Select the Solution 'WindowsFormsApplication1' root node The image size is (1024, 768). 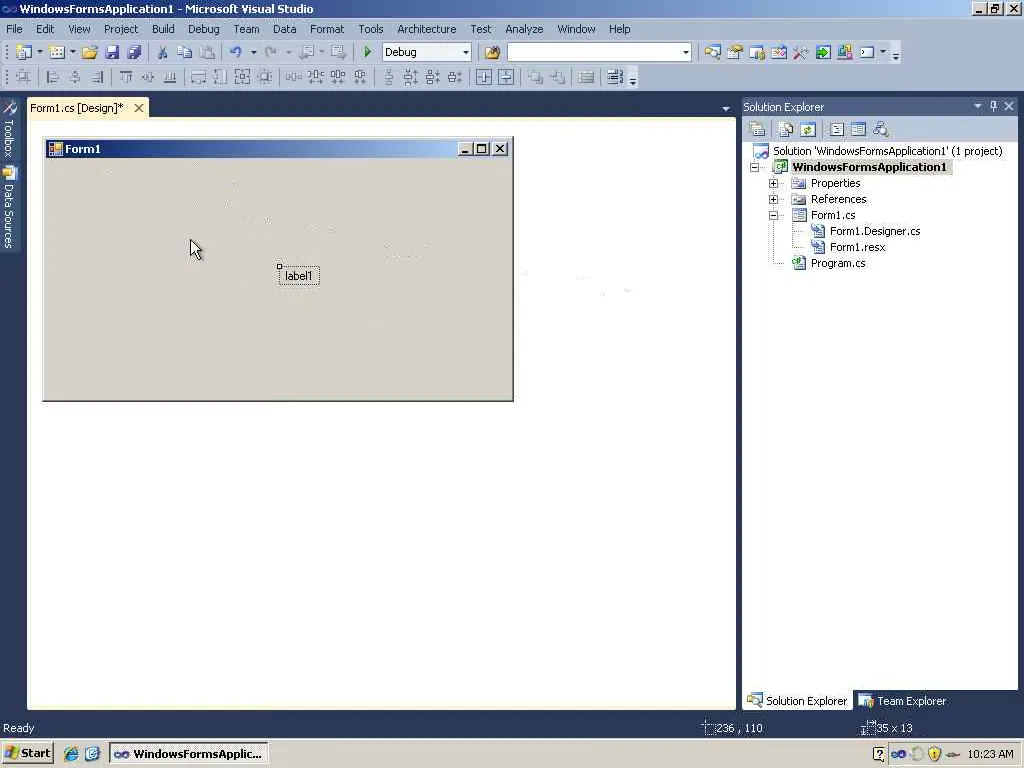888,151
